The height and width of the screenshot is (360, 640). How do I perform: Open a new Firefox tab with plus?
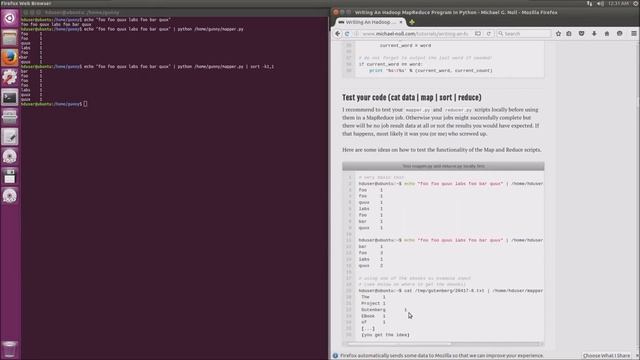coord(412,22)
